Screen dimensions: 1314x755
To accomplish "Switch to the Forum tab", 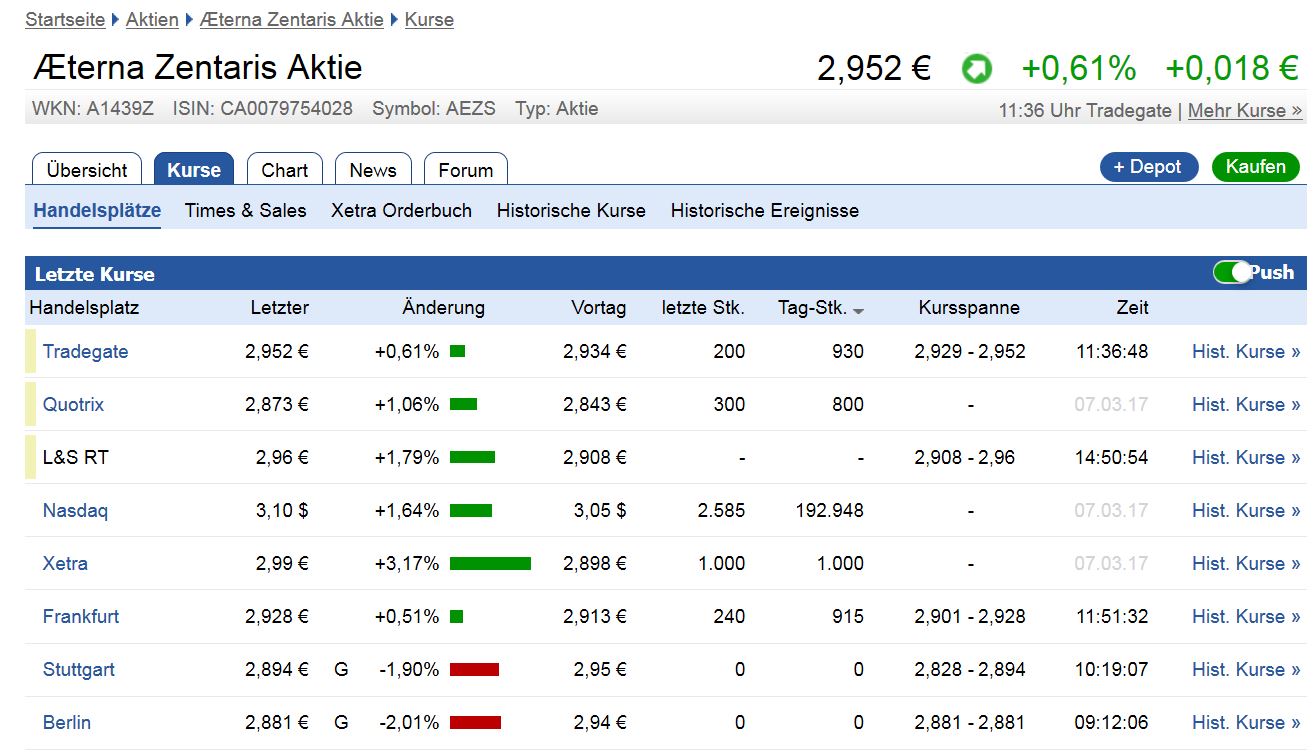I will 466,169.
